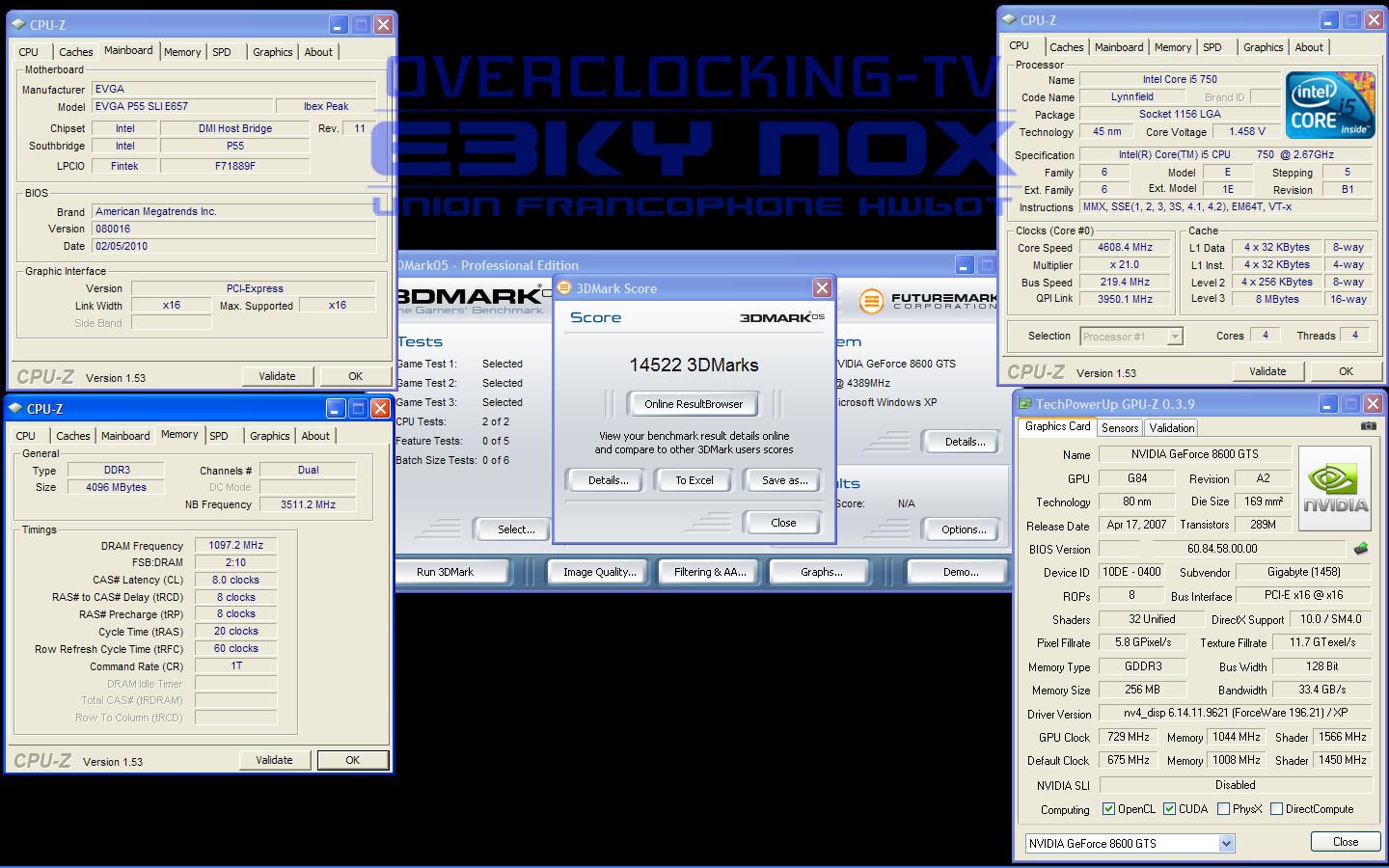Click Online ResultBrowser button
This screenshot has width=1389, height=868.
pos(694,404)
